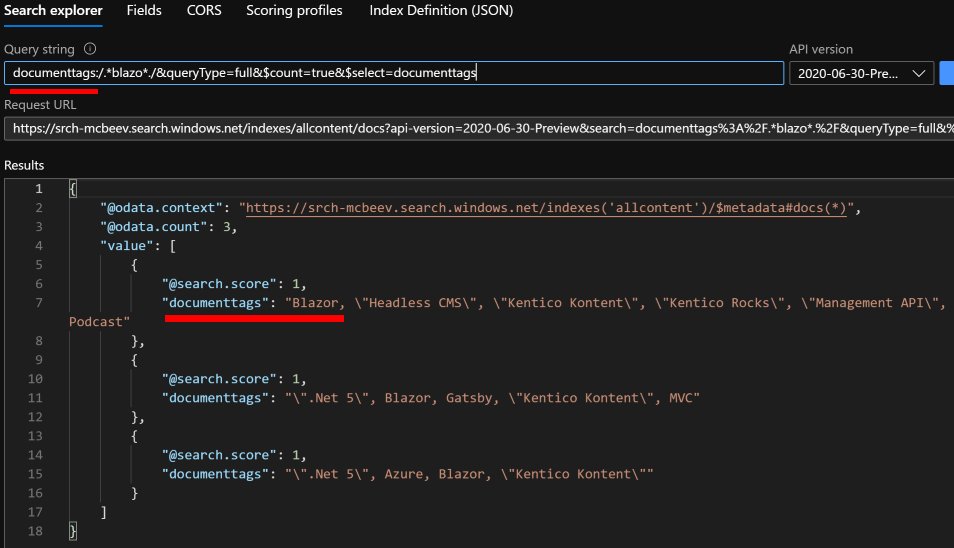Screen dimensions: 954x548
Task: Open the CORS tab
Action: (x=204, y=10)
